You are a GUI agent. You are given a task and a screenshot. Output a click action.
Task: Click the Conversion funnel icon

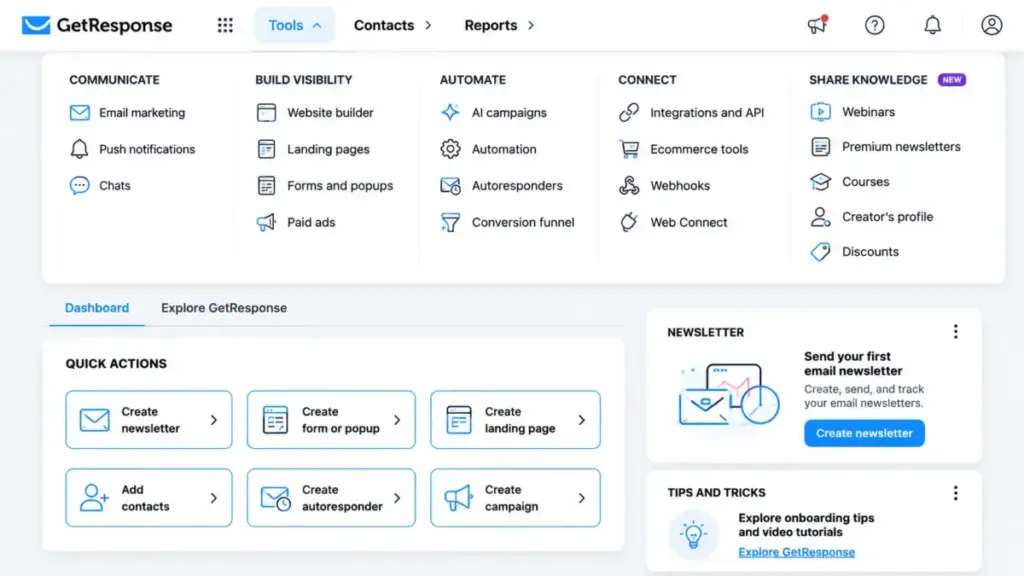click(x=450, y=222)
